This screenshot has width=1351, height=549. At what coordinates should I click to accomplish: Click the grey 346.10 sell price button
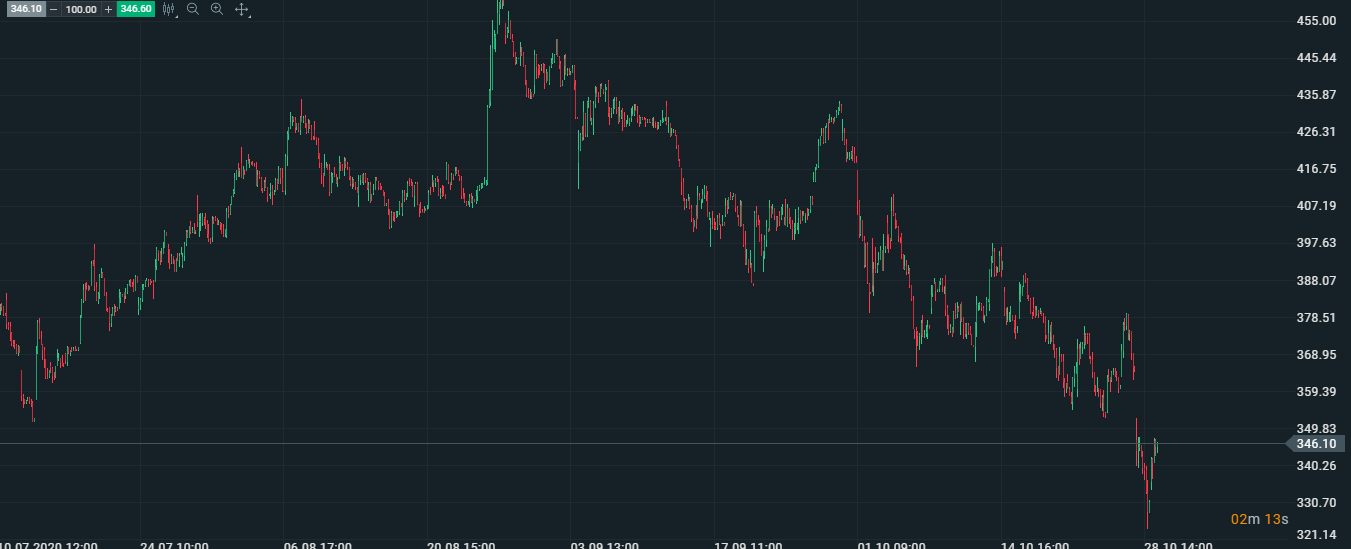24,9
